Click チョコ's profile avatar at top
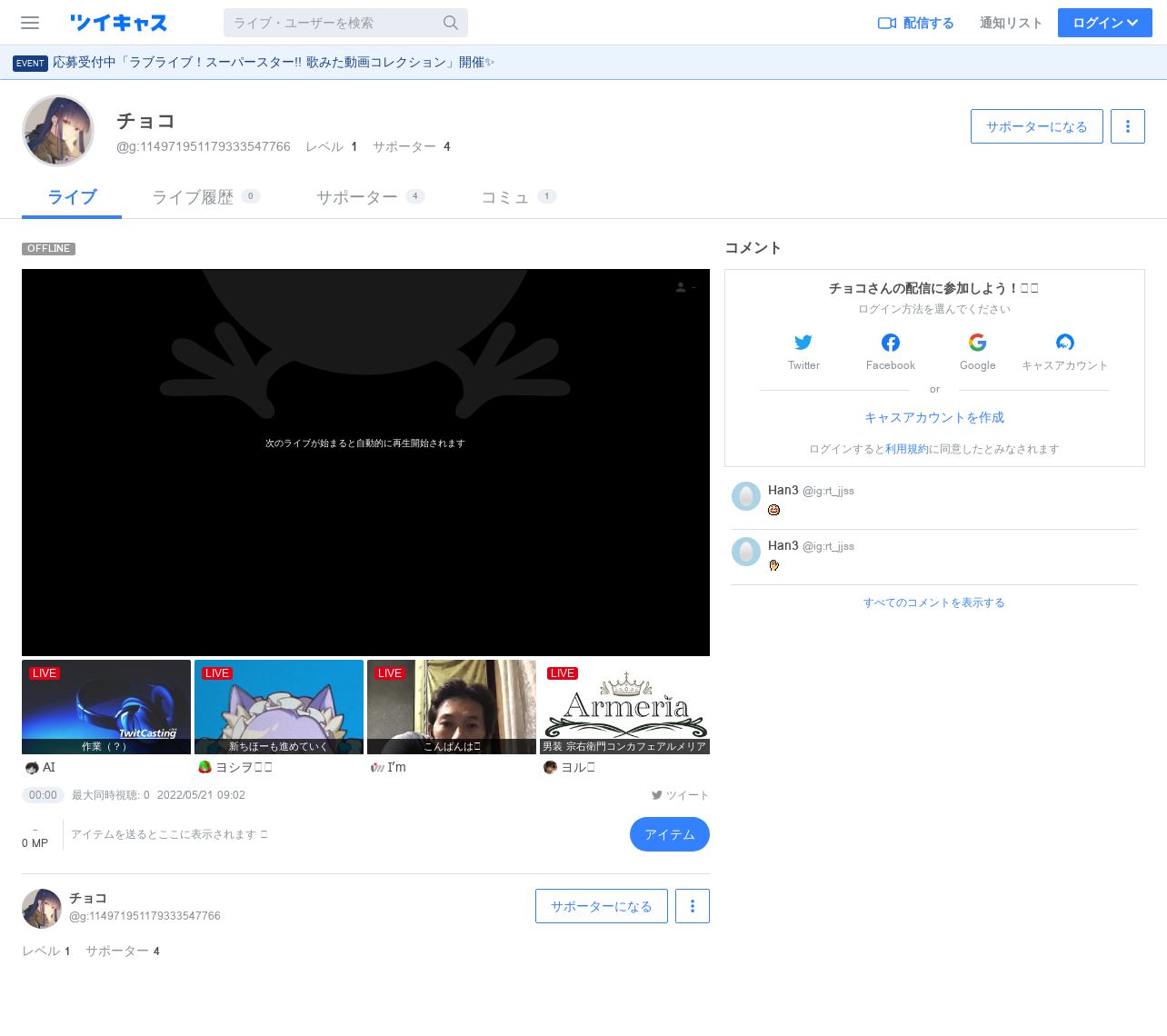 [58, 131]
